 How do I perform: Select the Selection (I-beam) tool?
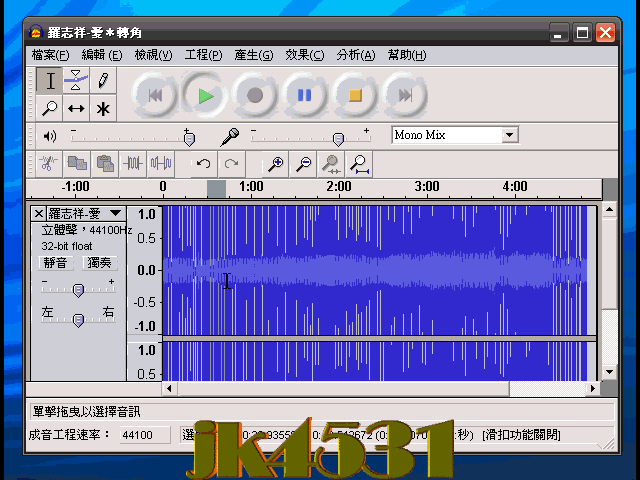tap(50, 80)
